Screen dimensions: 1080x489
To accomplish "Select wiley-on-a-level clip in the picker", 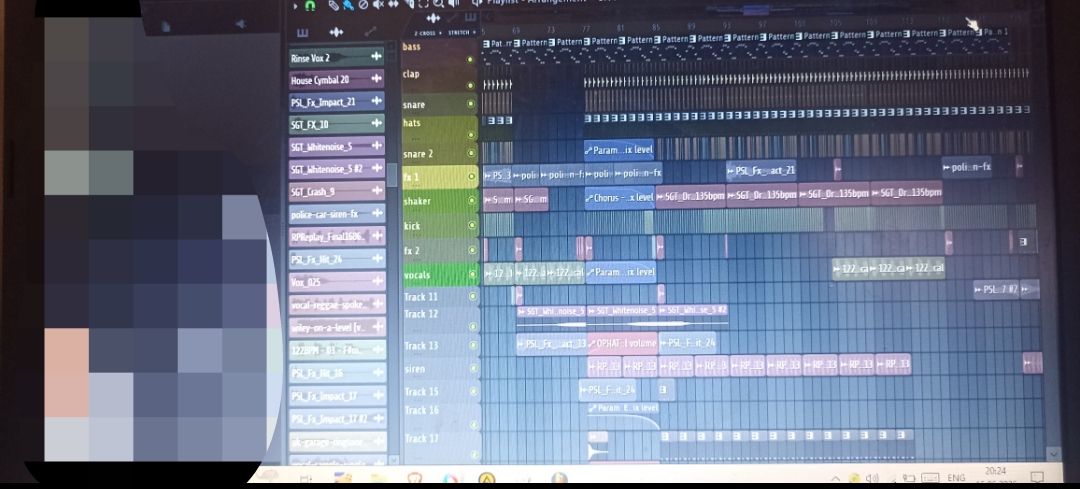I will click(337, 327).
